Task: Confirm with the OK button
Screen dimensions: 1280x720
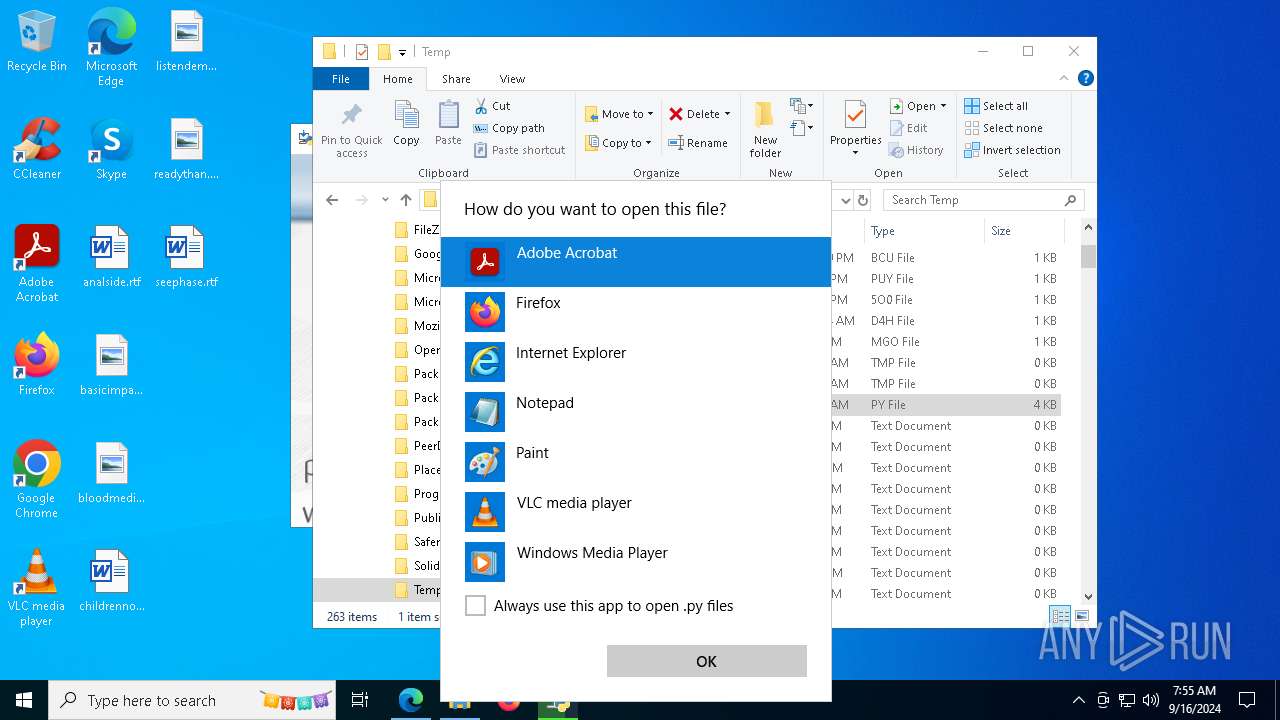Action: [706, 661]
